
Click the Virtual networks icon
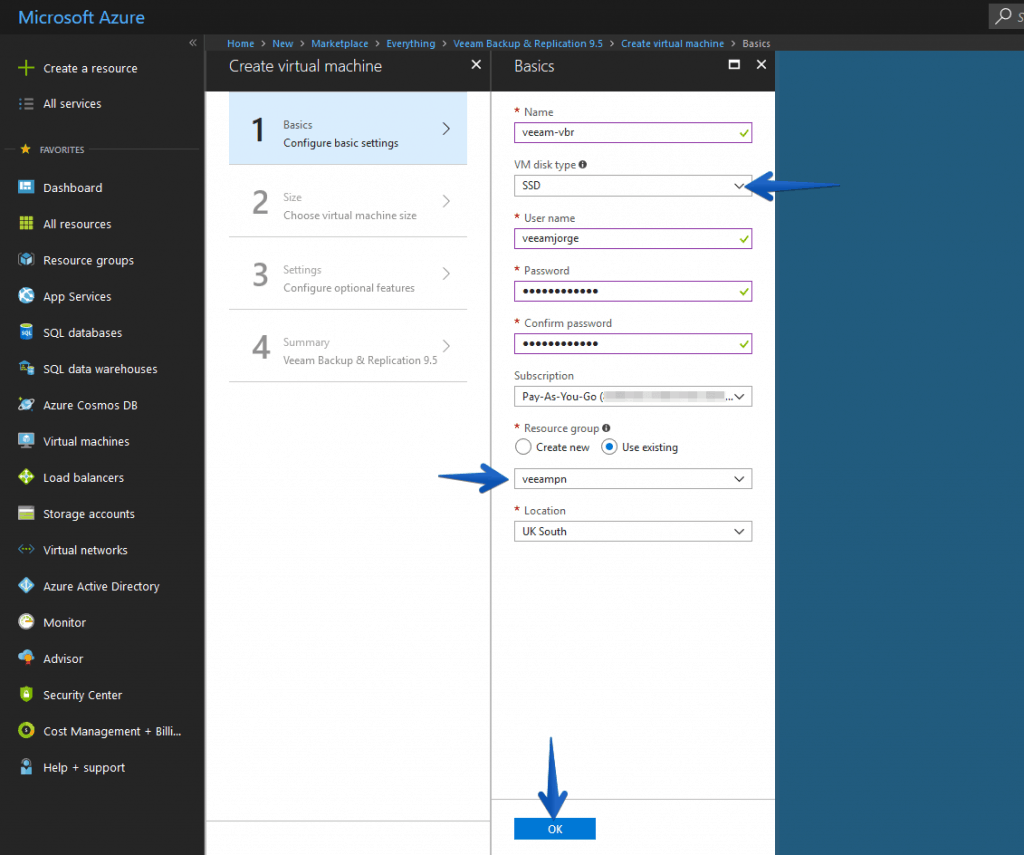coord(26,549)
